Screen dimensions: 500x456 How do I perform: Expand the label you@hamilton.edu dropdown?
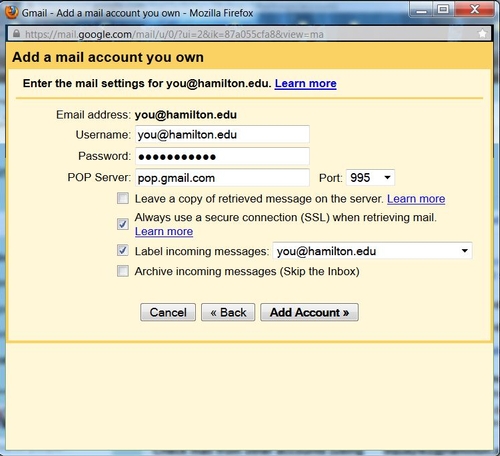coord(372,251)
